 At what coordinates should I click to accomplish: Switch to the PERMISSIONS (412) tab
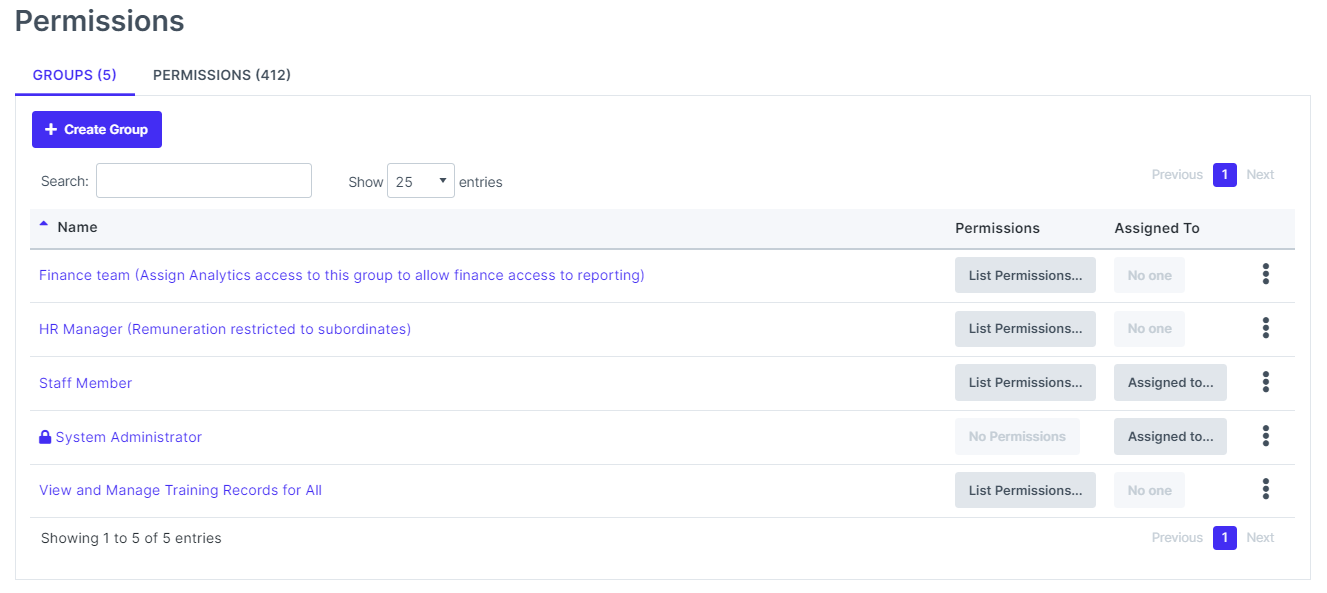click(x=221, y=75)
